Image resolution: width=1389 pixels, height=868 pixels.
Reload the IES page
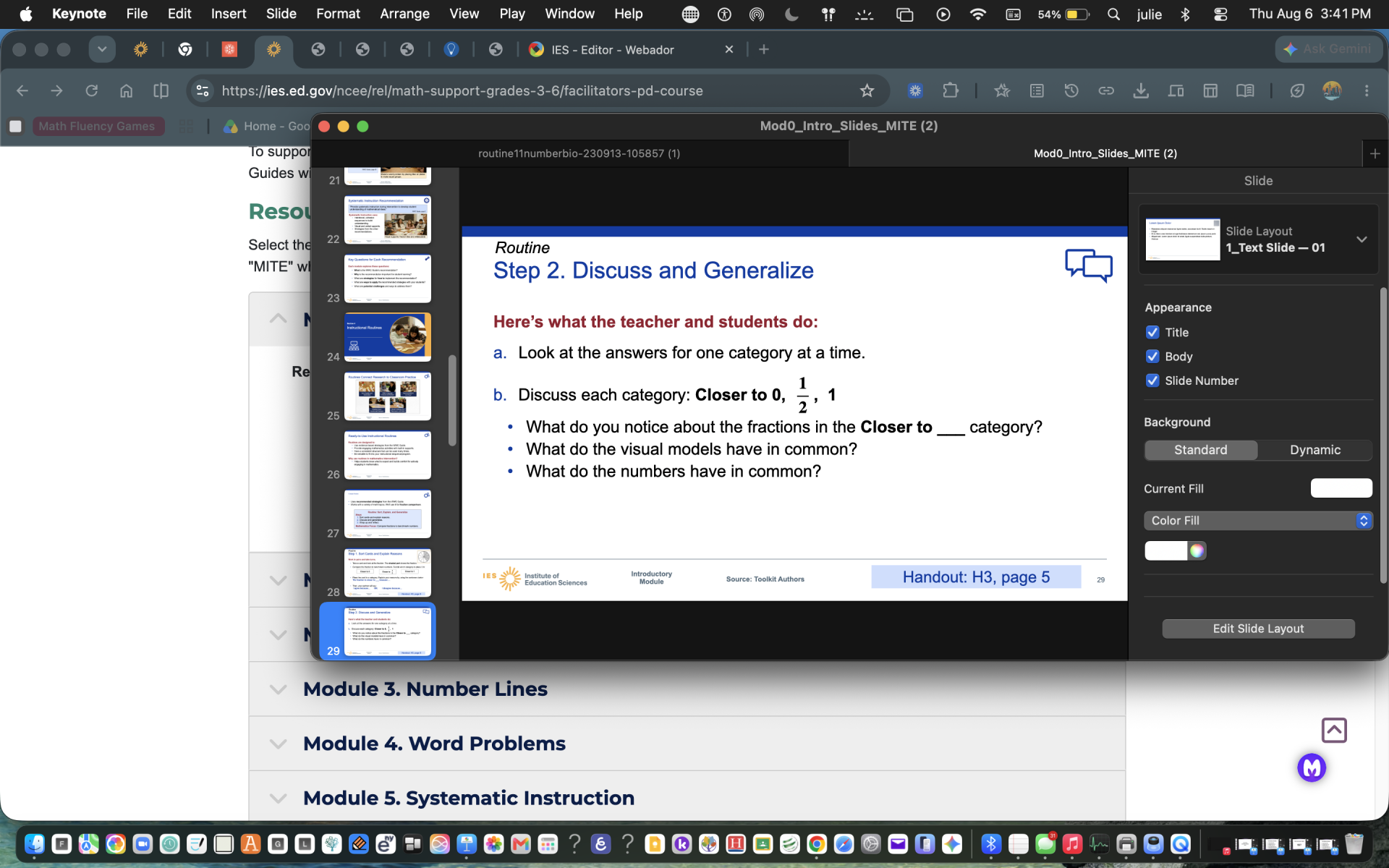click(x=91, y=90)
